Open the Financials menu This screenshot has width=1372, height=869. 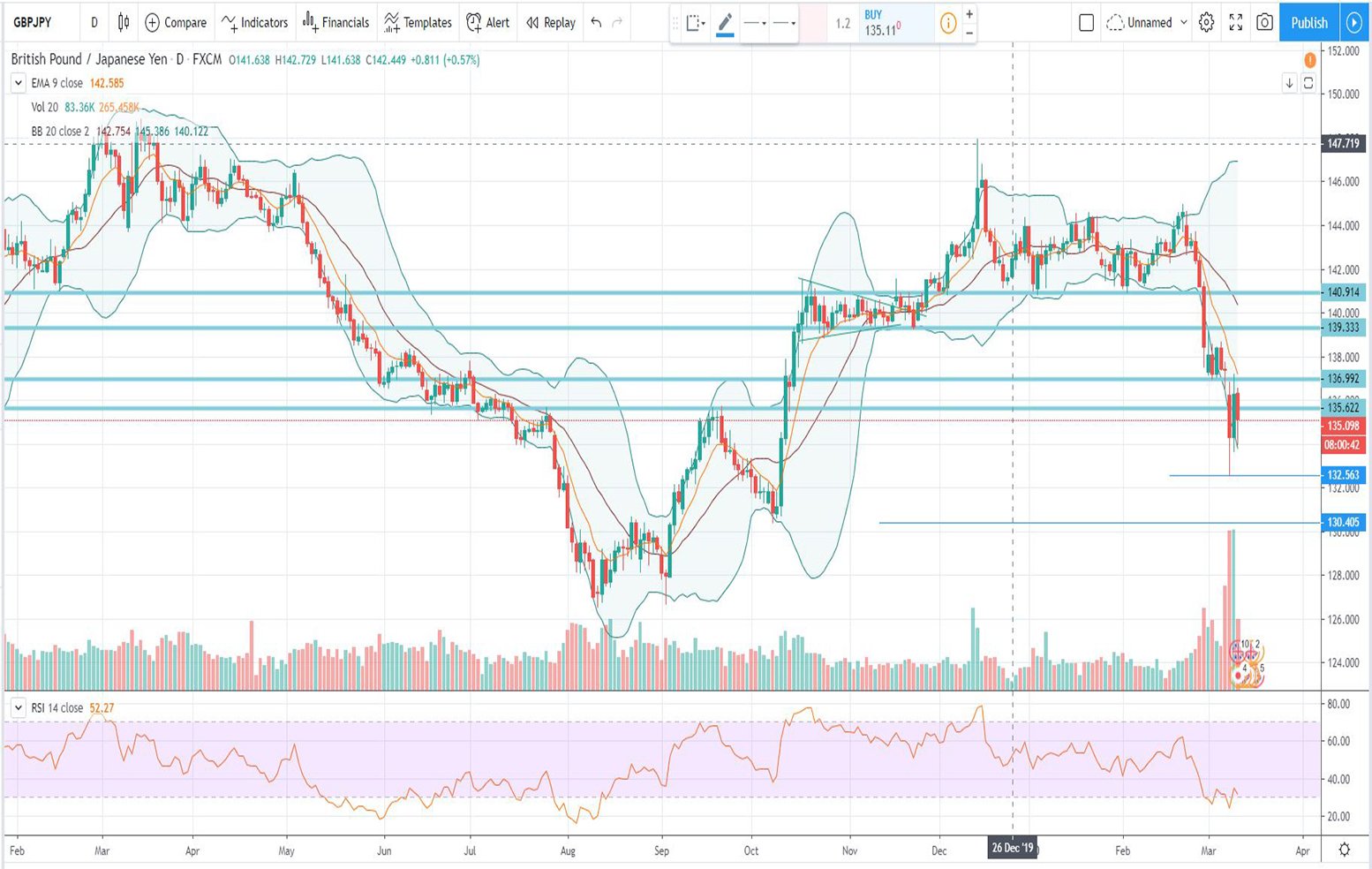click(335, 22)
